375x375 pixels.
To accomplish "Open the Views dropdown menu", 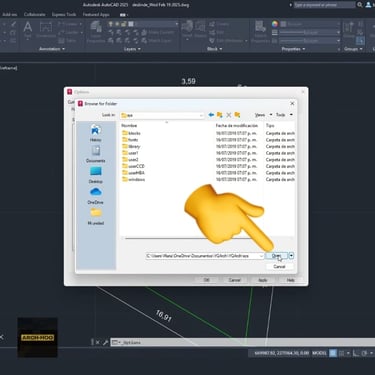I will (x=264, y=115).
